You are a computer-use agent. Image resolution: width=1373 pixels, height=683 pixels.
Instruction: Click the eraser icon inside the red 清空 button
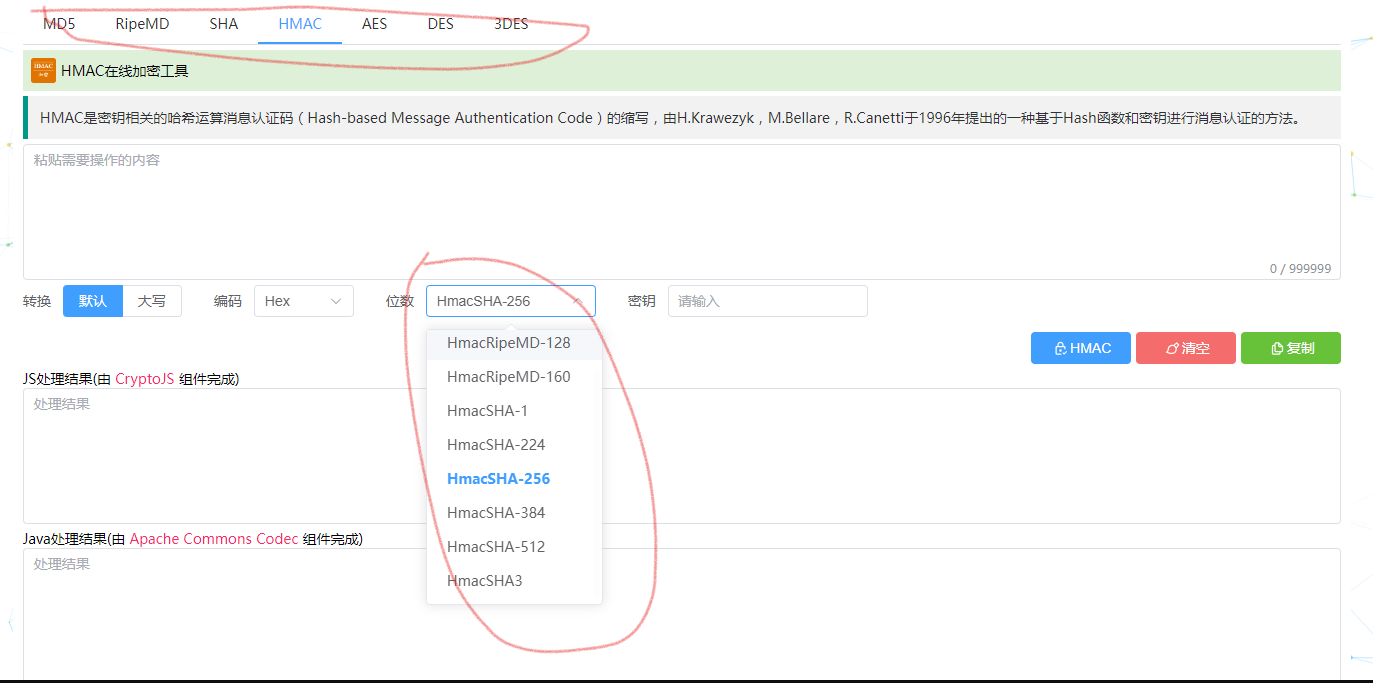click(1169, 348)
